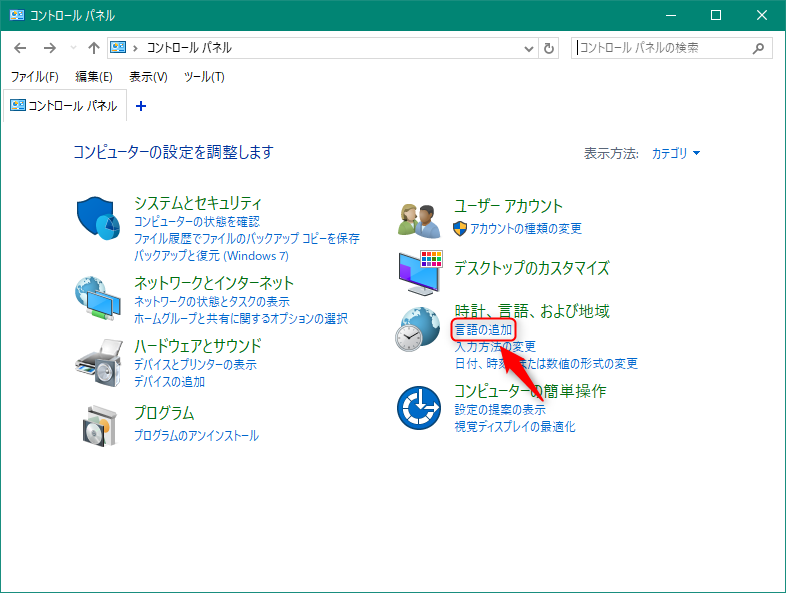Click the Ease of Access icon
Image resolution: width=786 pixels, height=593 pixels.
[419, 408]
